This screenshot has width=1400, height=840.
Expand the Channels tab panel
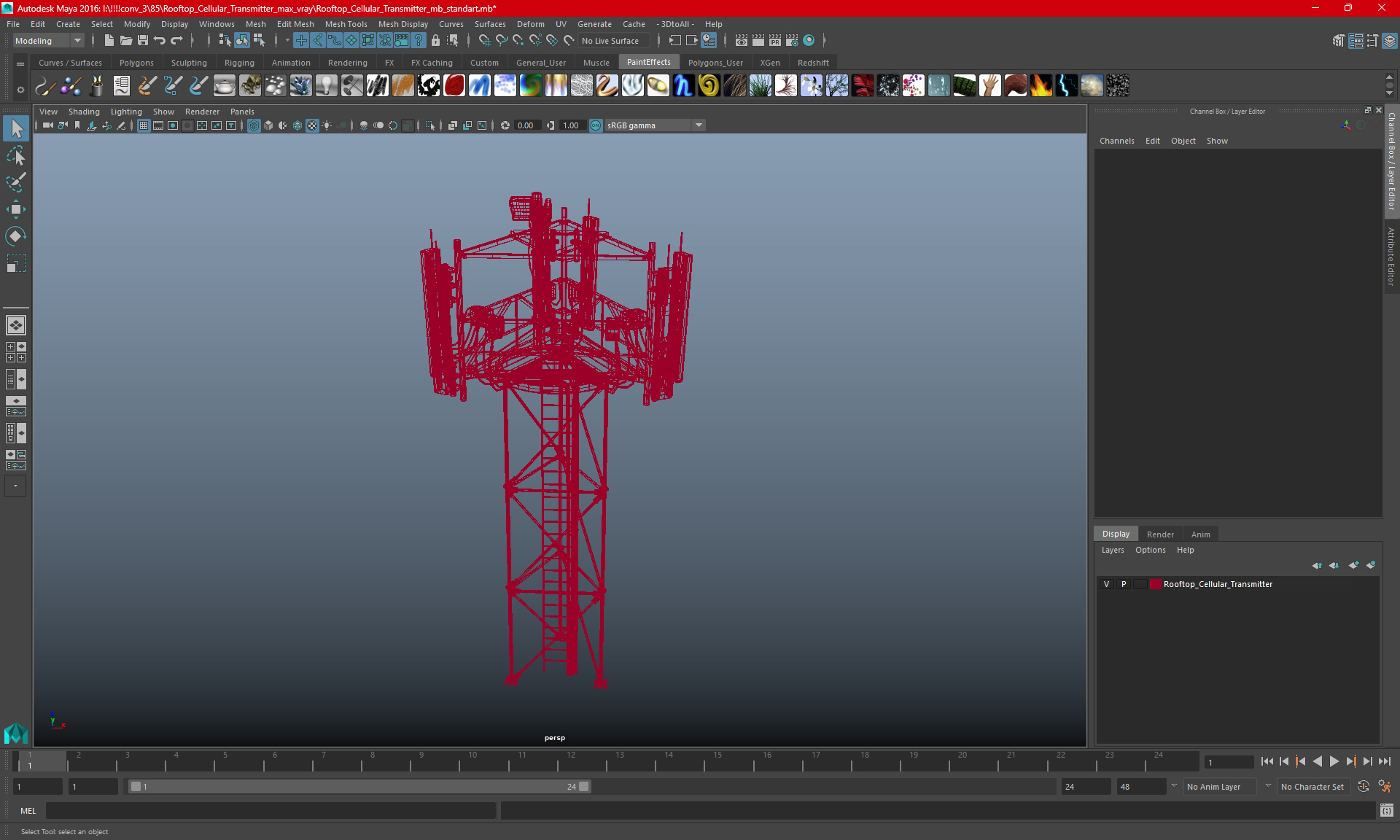[x=1116, y=141]
